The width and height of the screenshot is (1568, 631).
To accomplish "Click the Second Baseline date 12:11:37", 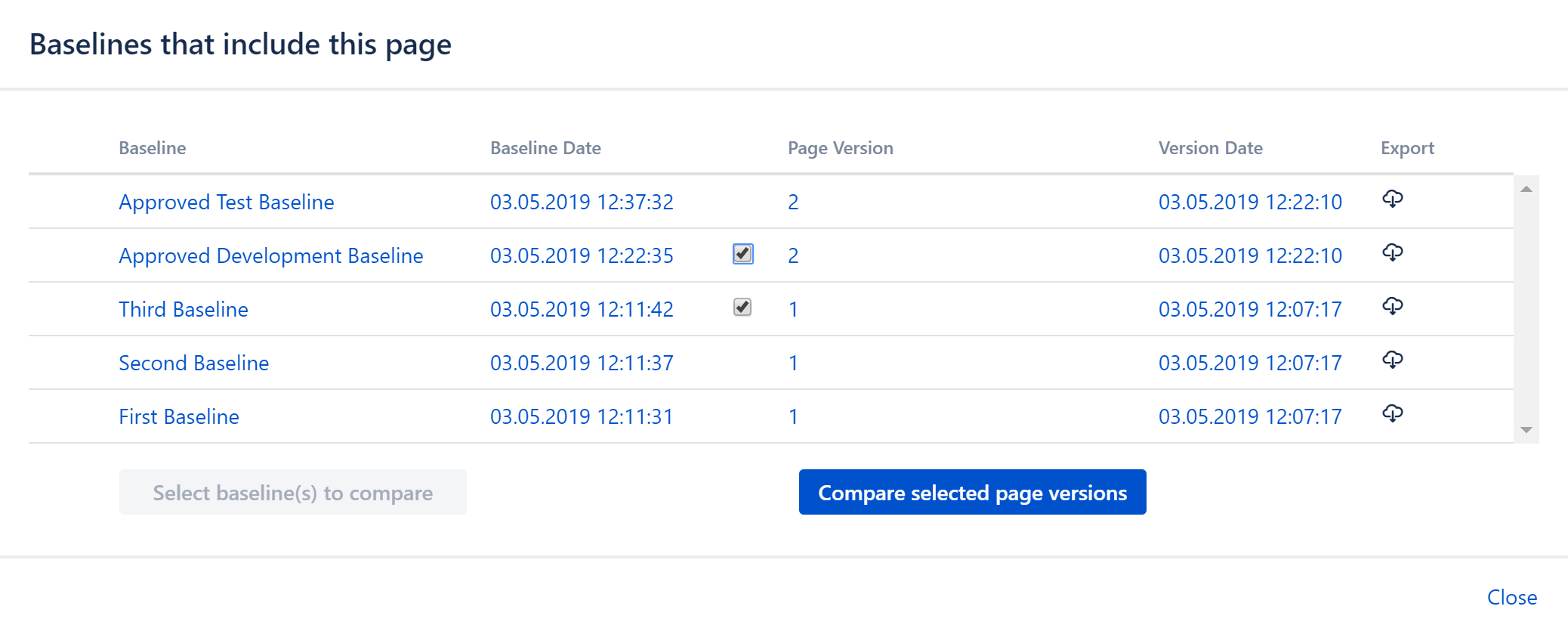I will (x=581, y=363).
